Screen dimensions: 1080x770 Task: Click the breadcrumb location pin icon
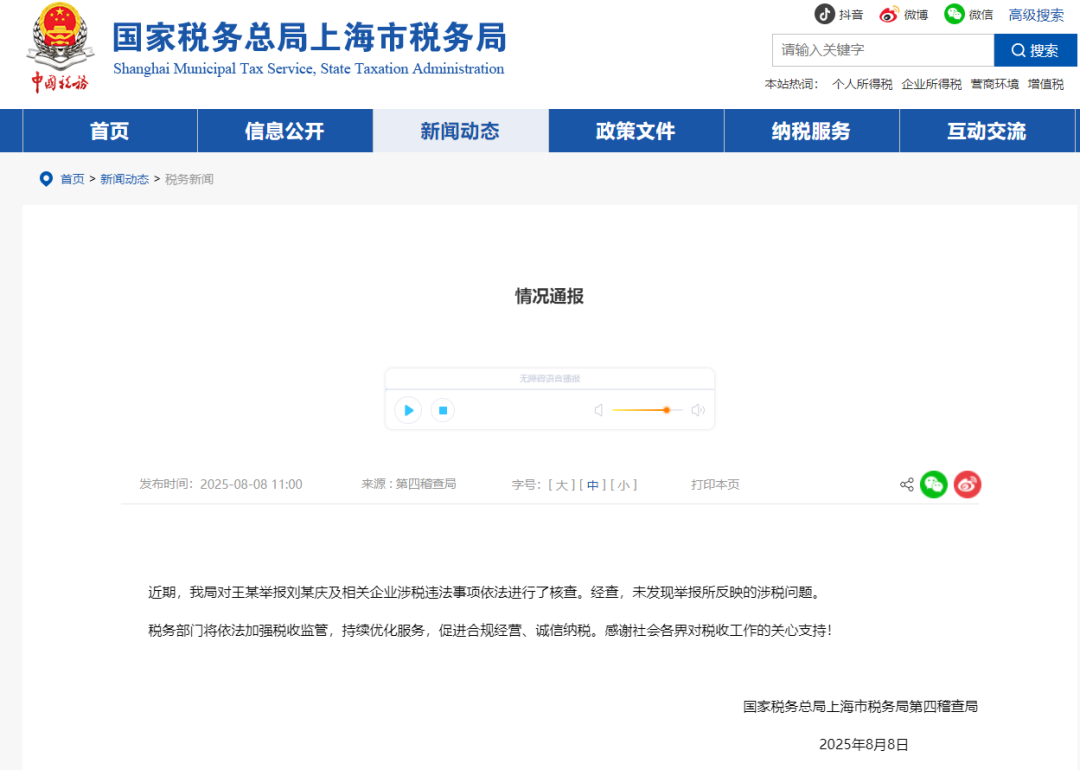pyautogui.click(x=46, y=179)
